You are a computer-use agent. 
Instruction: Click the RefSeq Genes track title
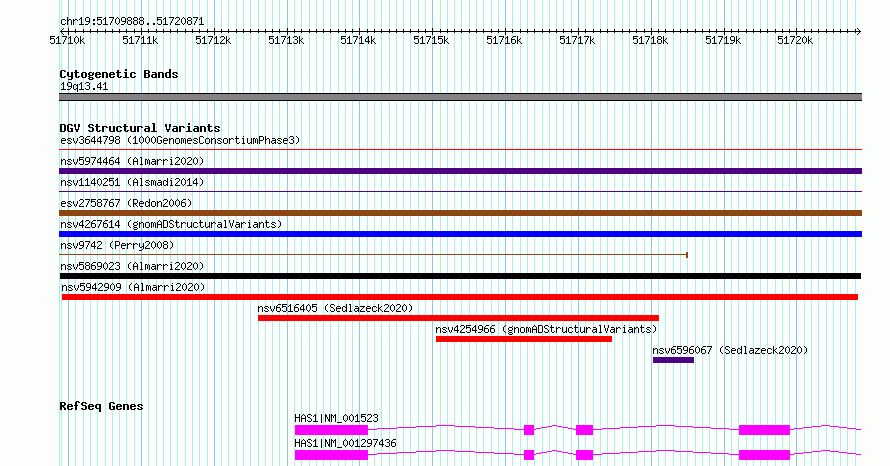101,406
